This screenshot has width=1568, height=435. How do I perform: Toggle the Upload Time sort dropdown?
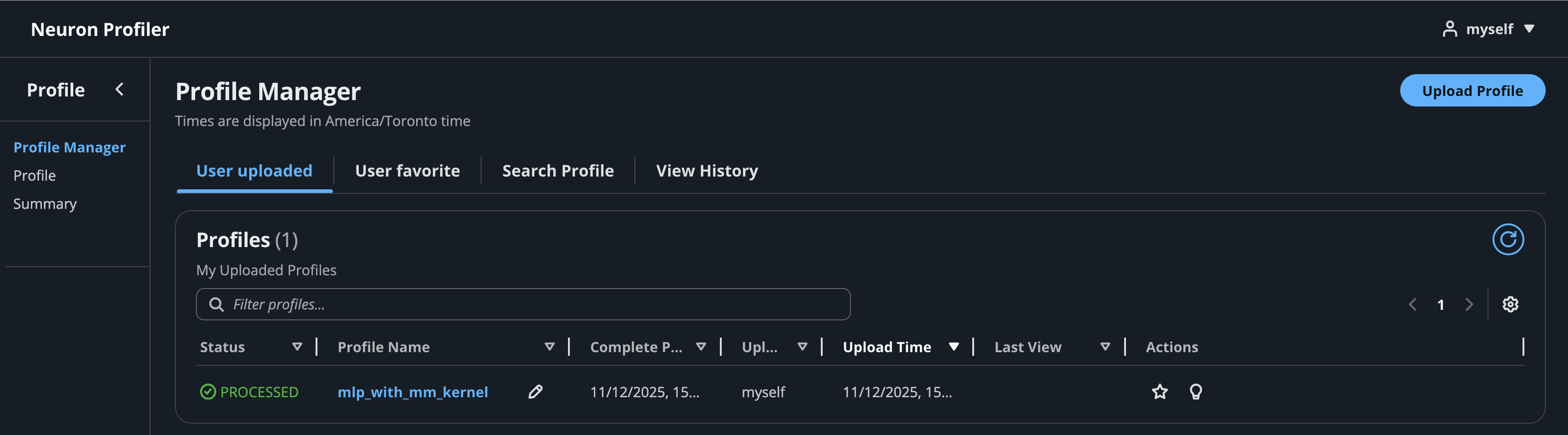pyautogui.click(x=954, y=346)
